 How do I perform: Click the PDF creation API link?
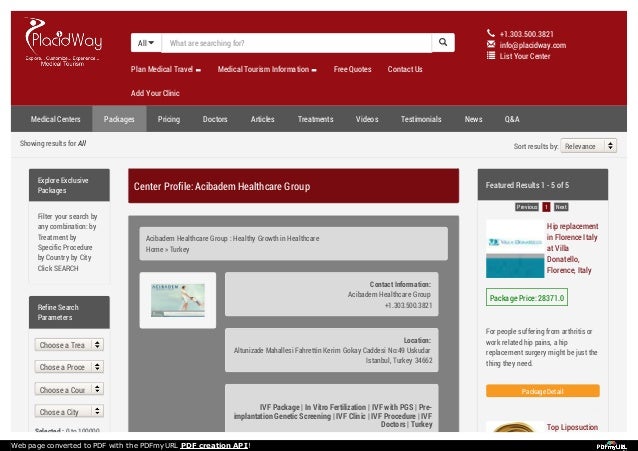coord(214,445)
